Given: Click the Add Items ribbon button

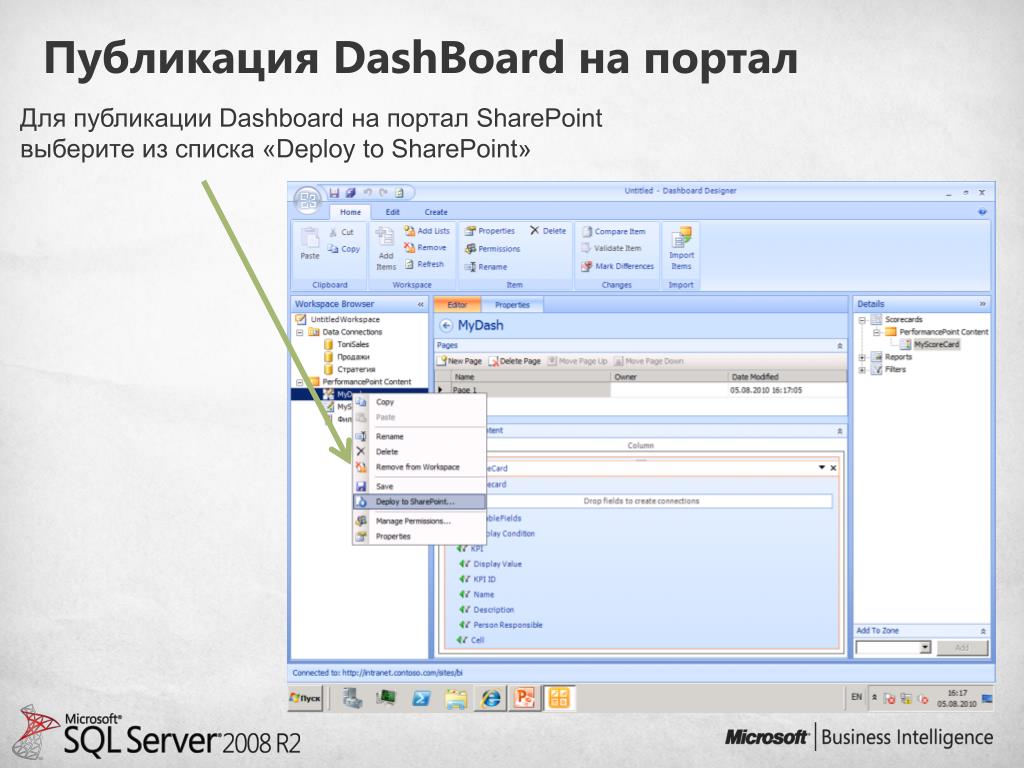Looking at the screenshot, I should click(385, 249).
